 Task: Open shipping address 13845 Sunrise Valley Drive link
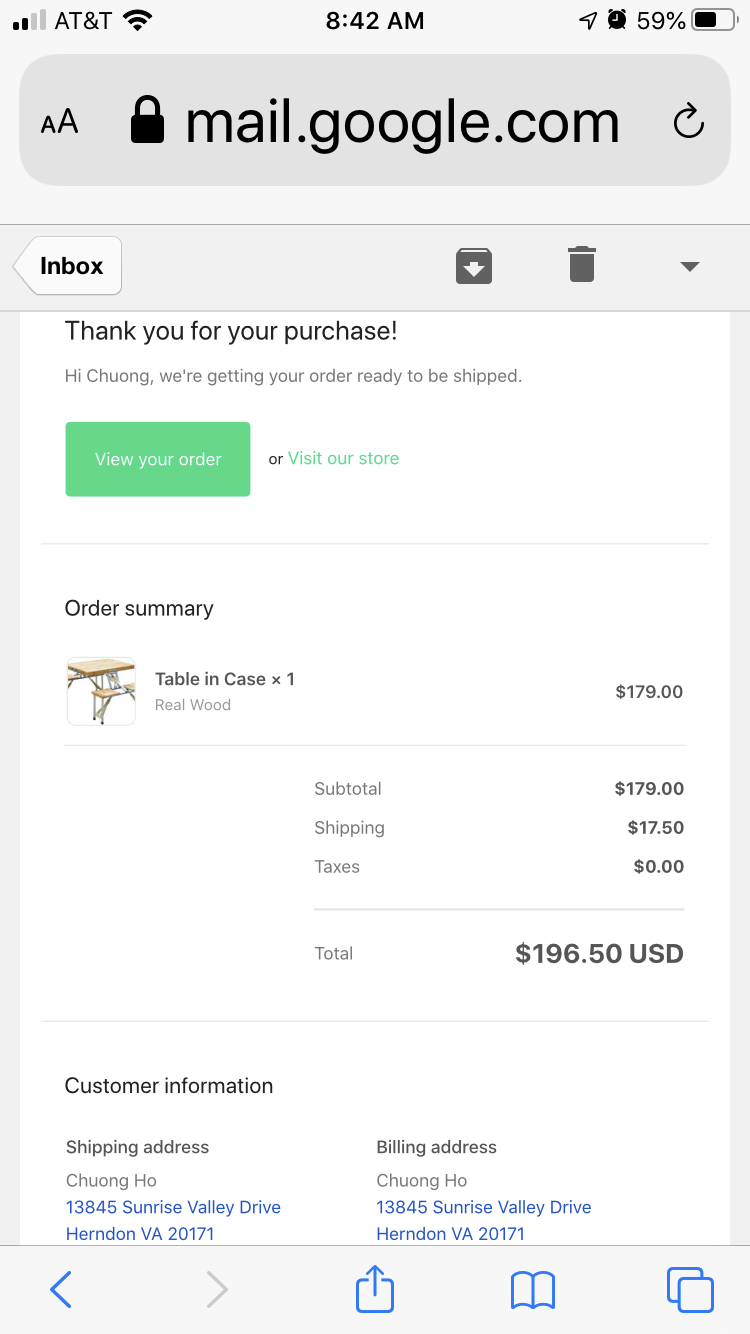tap(173, 1207)
